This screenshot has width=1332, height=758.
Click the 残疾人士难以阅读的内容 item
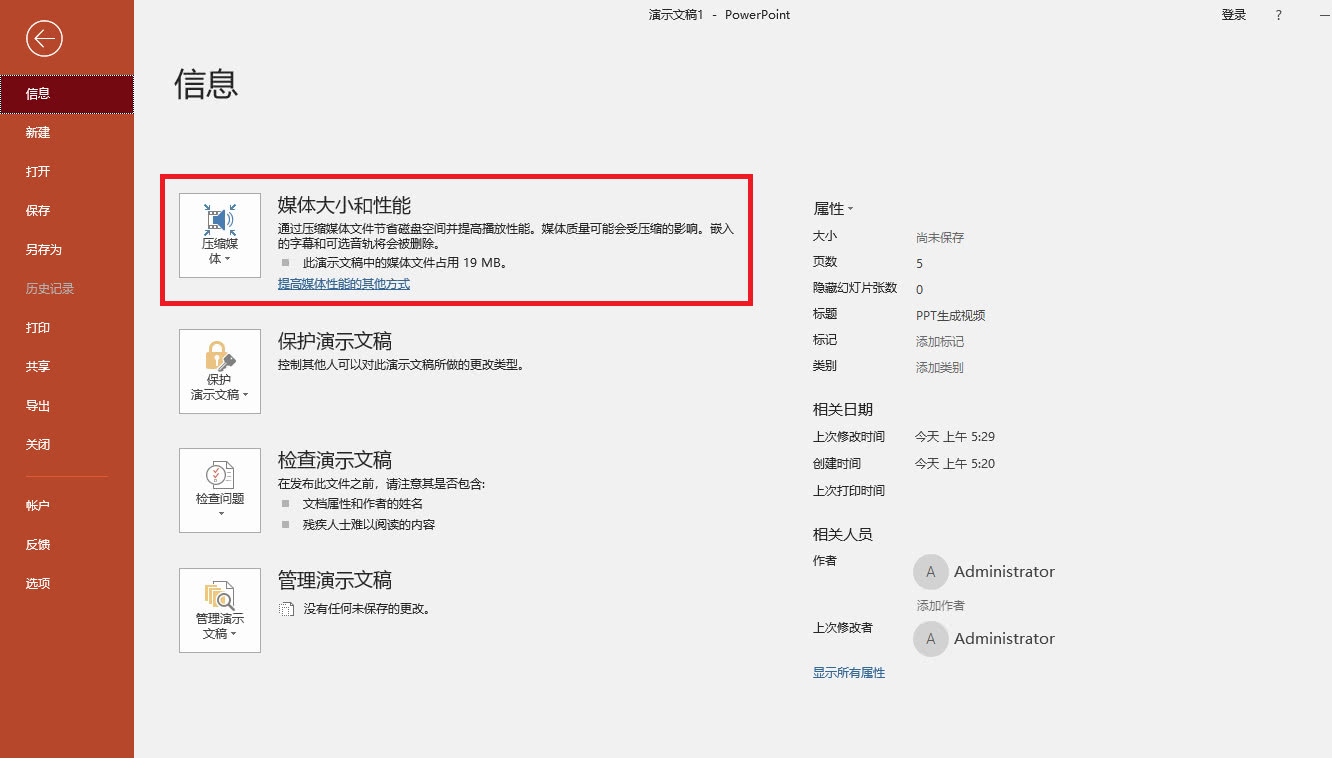coord(369,525)
